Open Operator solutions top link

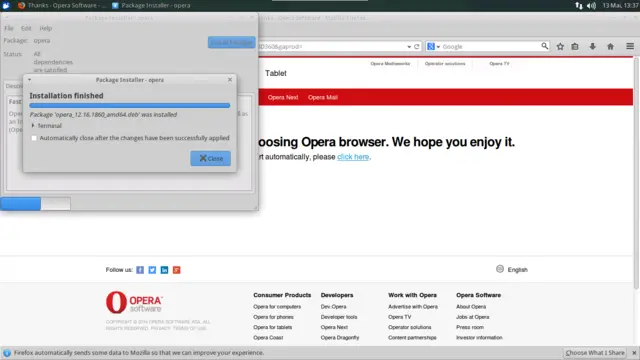click(x=445, y=64)
